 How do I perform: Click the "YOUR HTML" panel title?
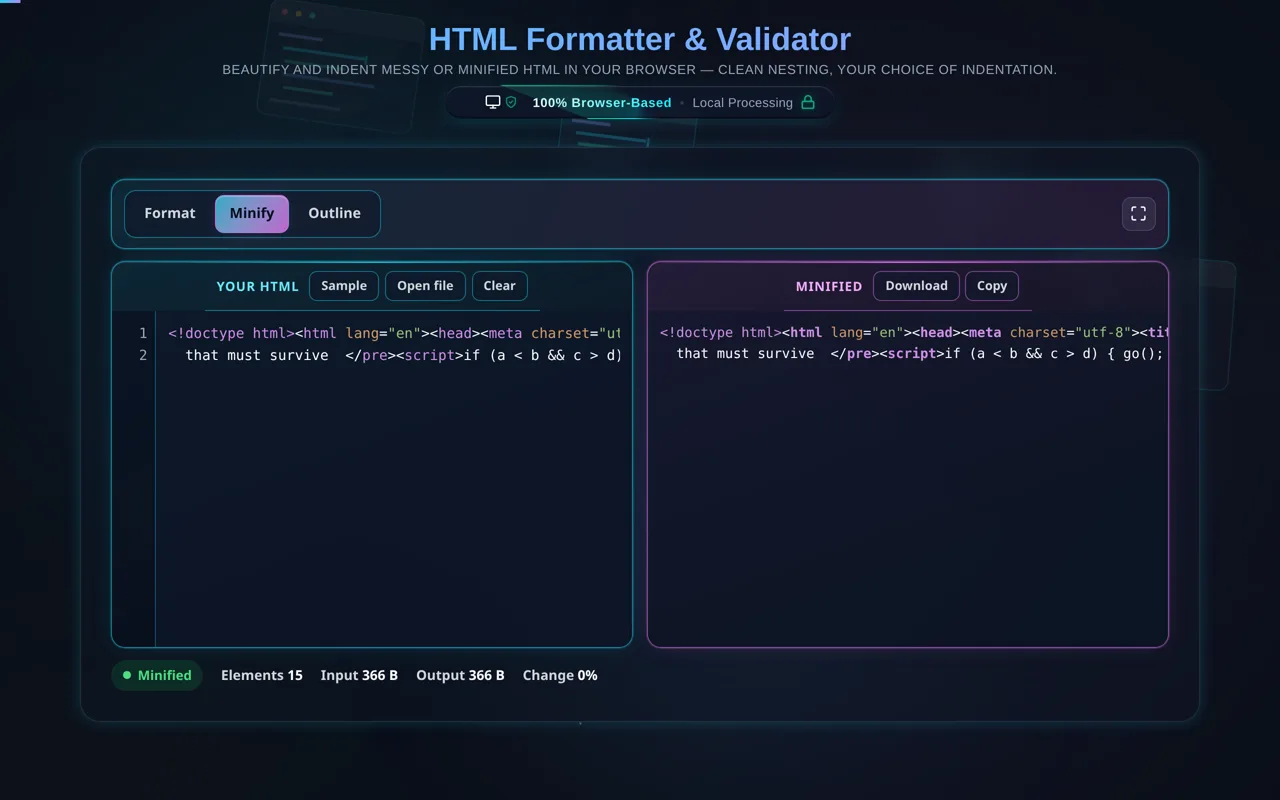[x=258, y=286]
